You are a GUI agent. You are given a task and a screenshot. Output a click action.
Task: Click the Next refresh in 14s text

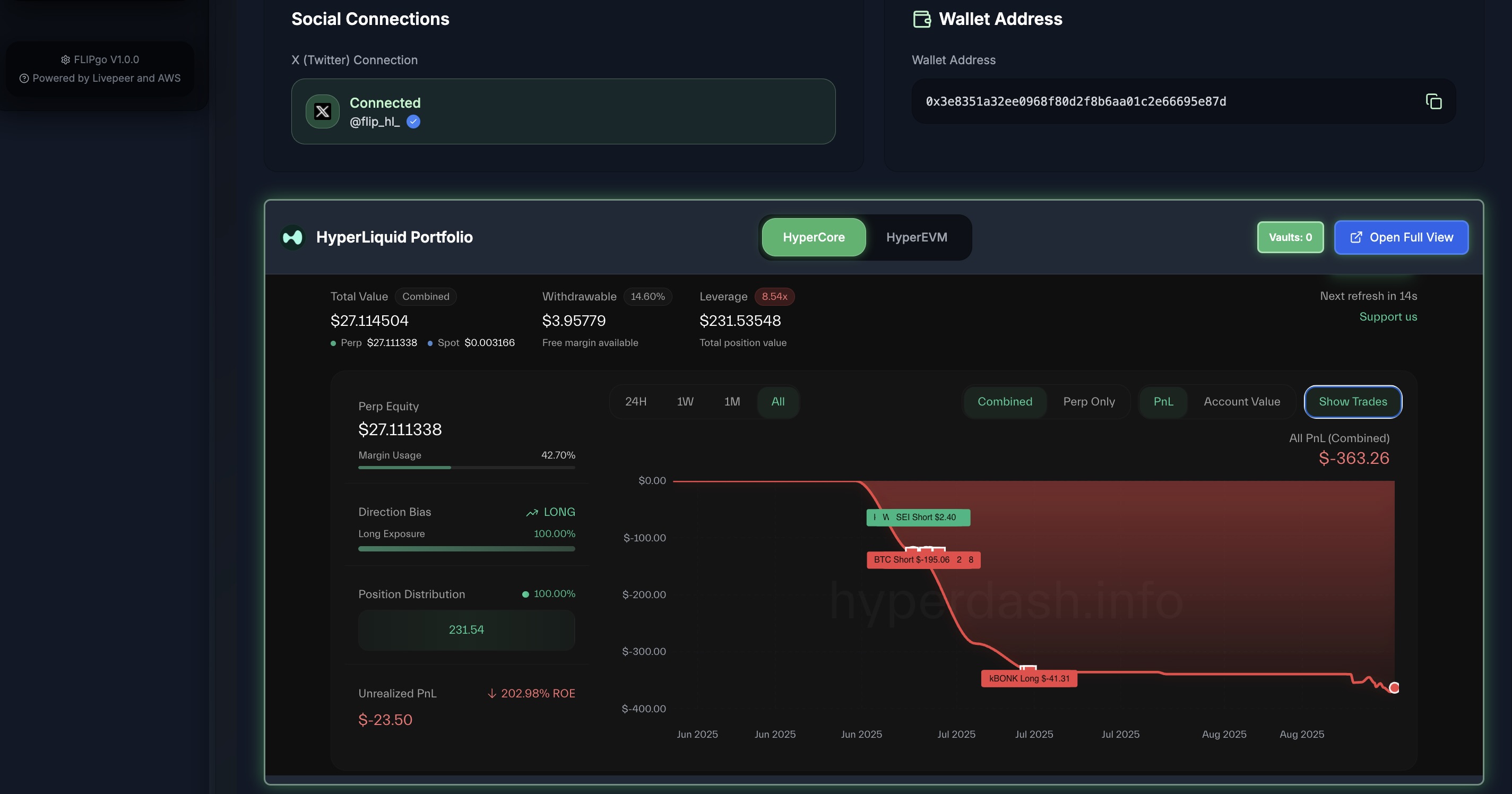tap(1368, 296)
